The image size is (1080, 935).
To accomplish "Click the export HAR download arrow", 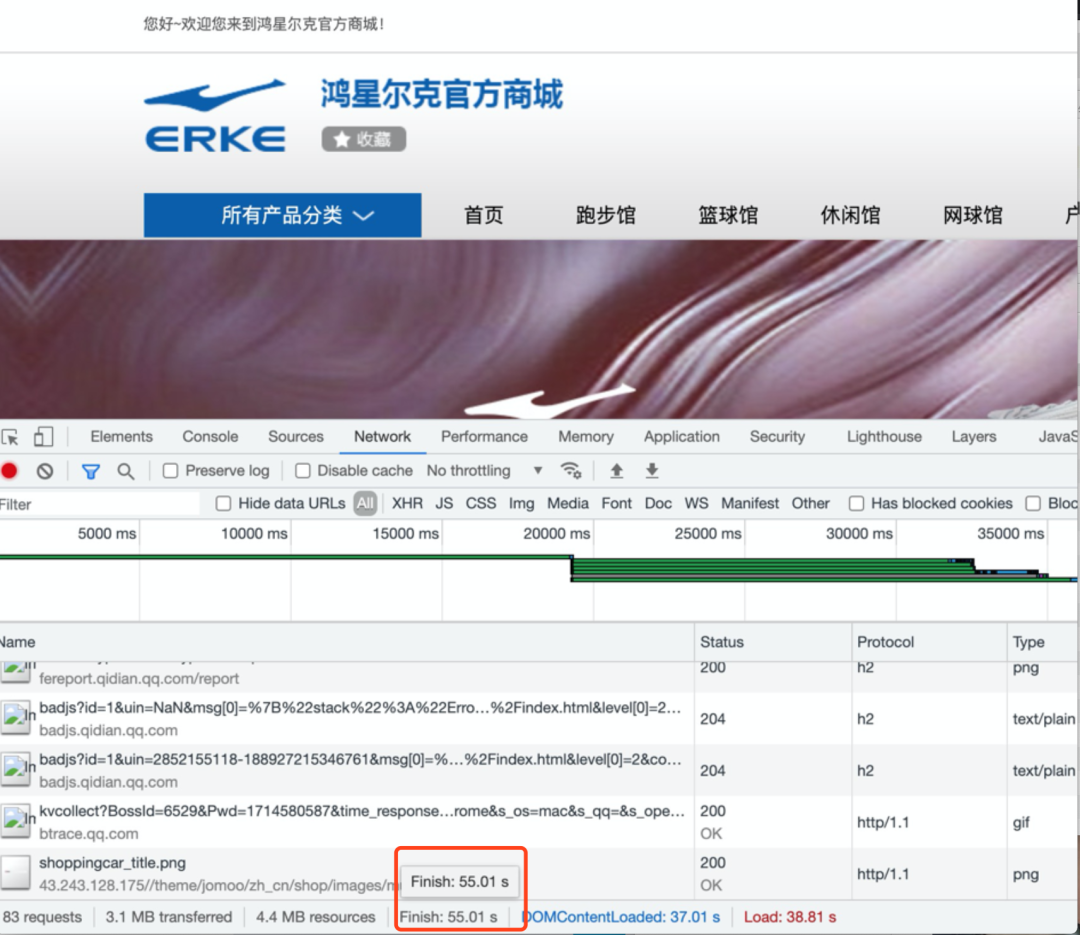I will click(652, 471).
